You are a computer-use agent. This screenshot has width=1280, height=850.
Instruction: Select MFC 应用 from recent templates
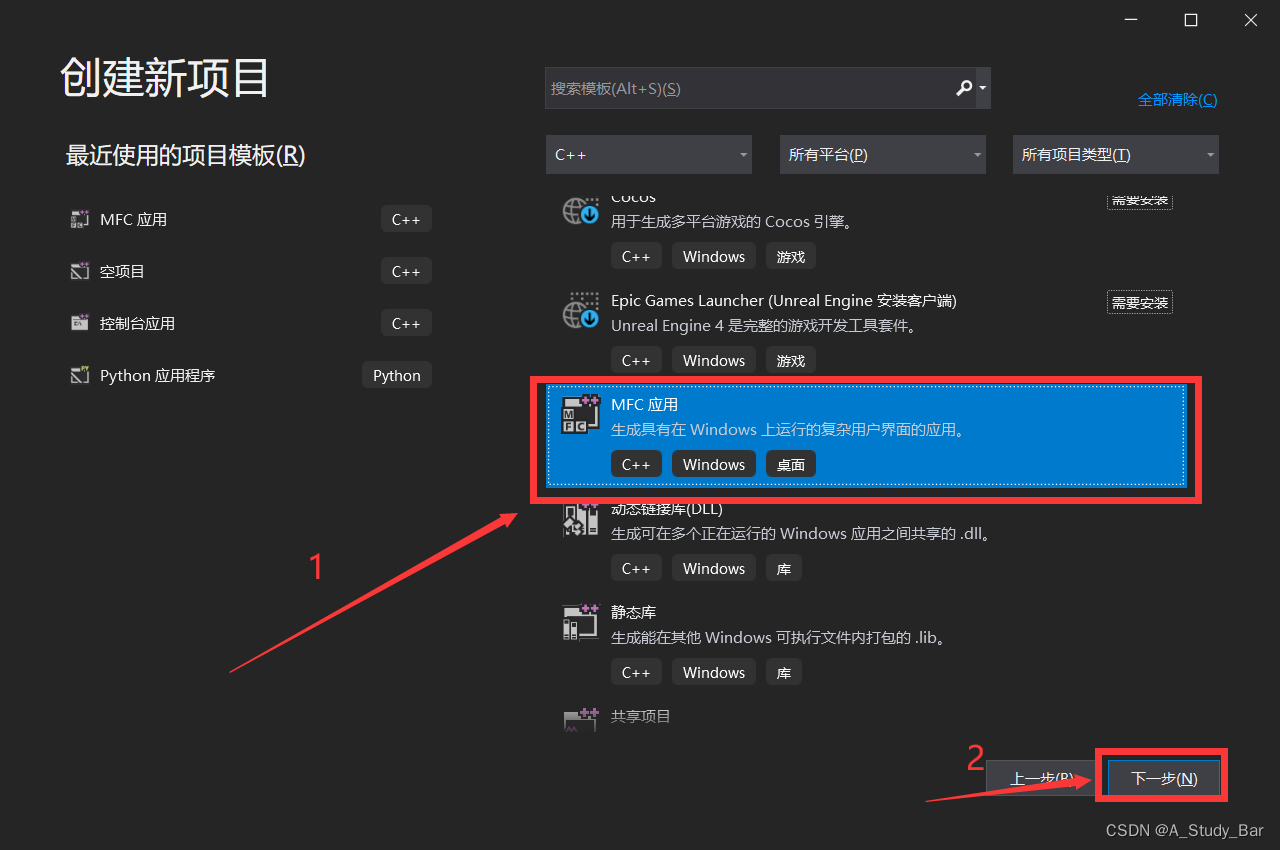250,219
